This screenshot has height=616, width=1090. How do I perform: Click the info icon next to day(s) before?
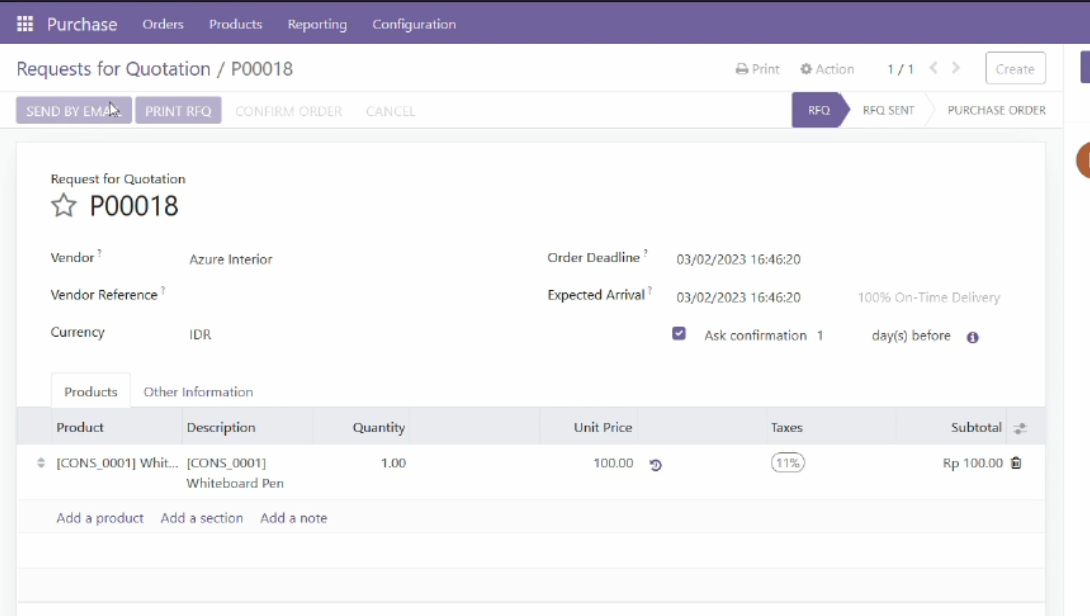pos(972,337)
